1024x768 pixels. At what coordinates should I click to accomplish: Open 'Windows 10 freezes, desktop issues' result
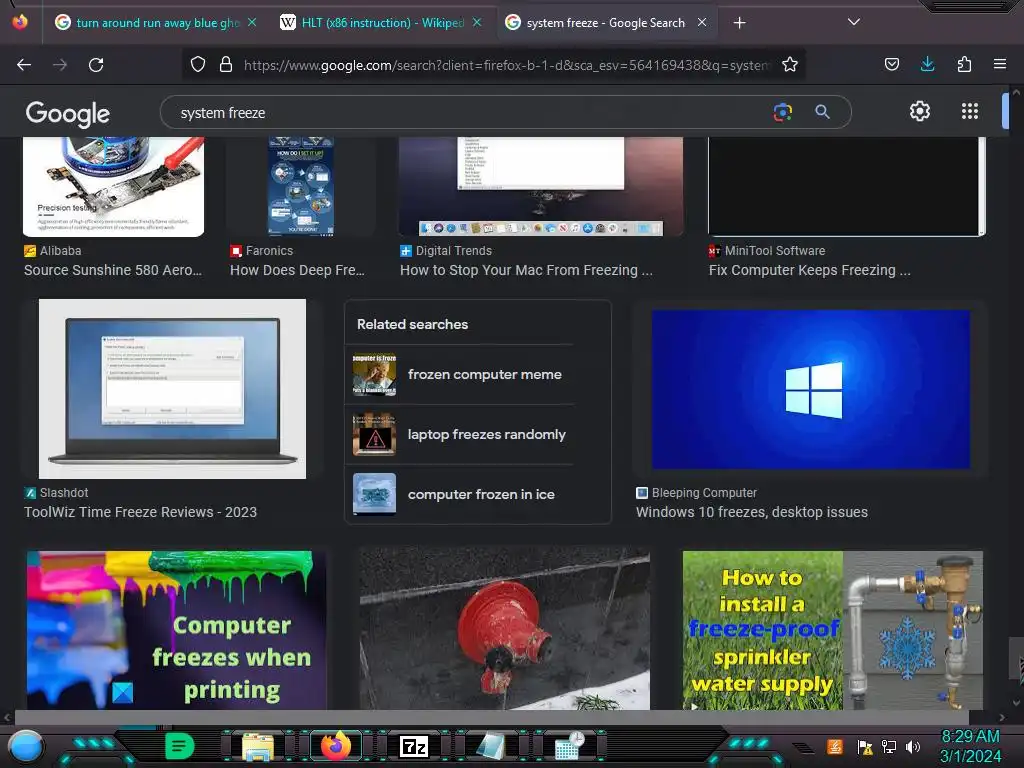coord(752,512)
